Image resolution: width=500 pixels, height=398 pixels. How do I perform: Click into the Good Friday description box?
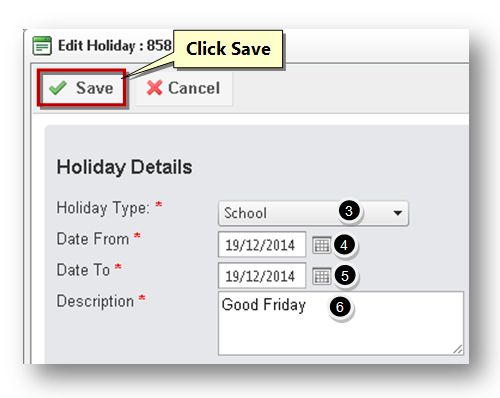tap(341, 323)
